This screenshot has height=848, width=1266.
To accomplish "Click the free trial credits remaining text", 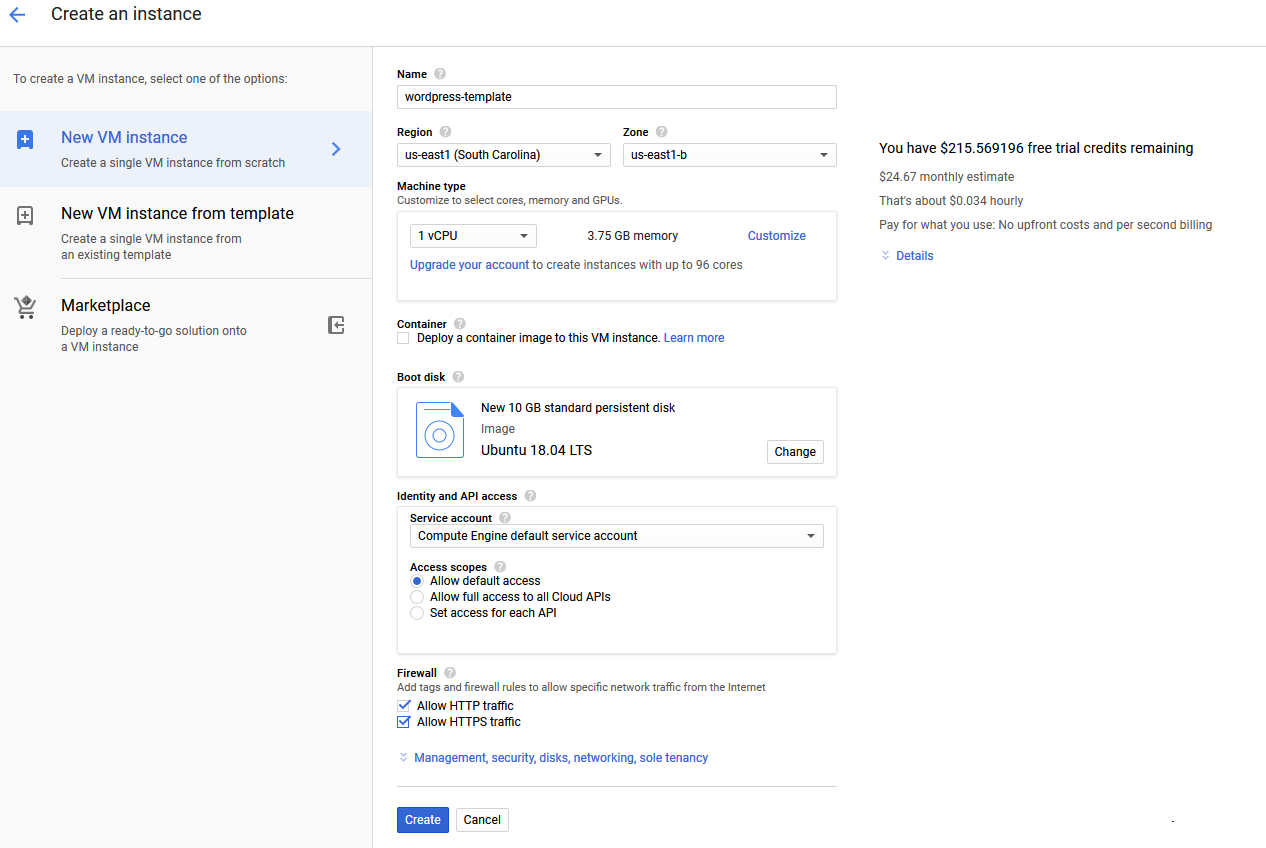I will (1036, 148).
